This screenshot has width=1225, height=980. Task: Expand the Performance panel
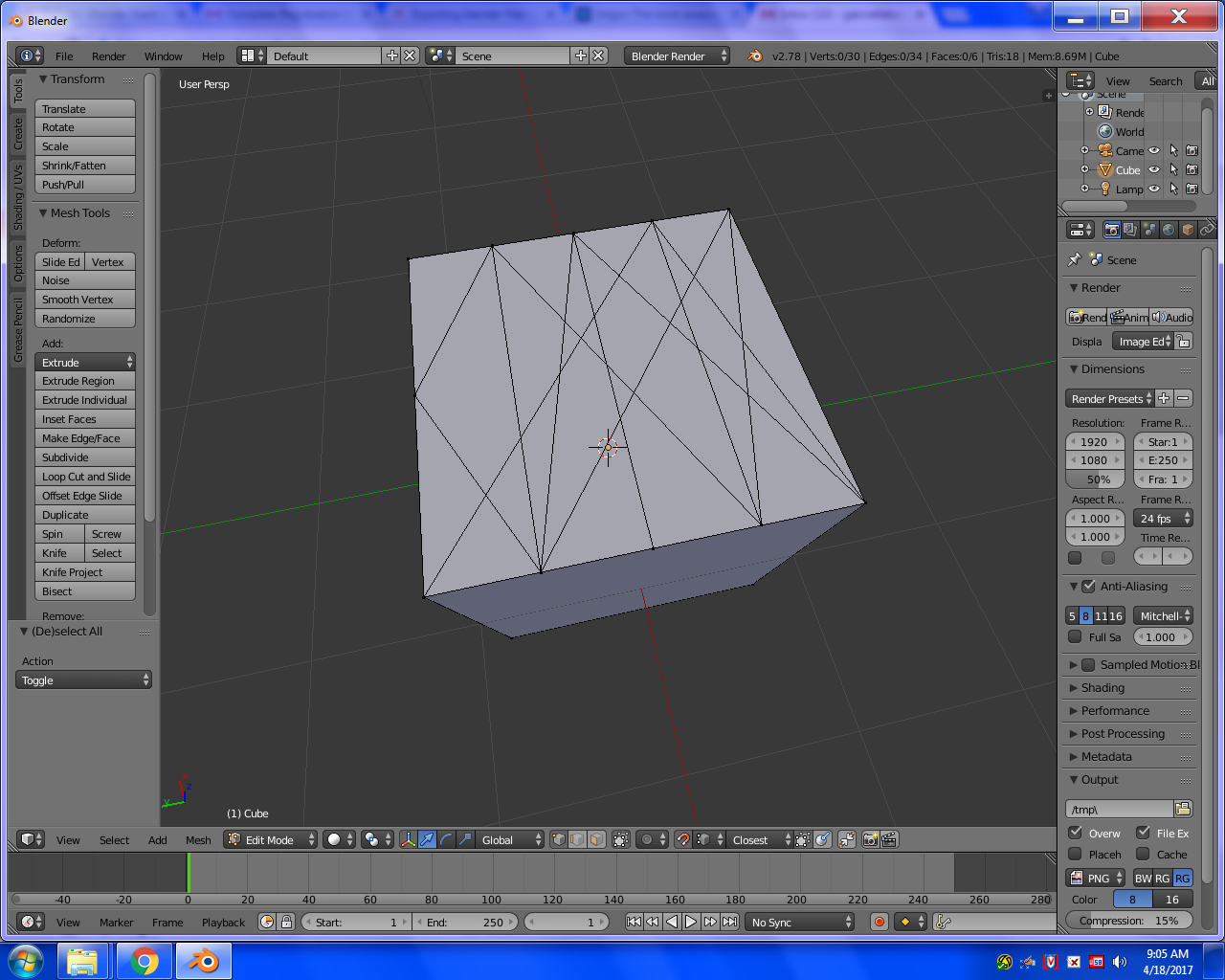(1115, 710)
